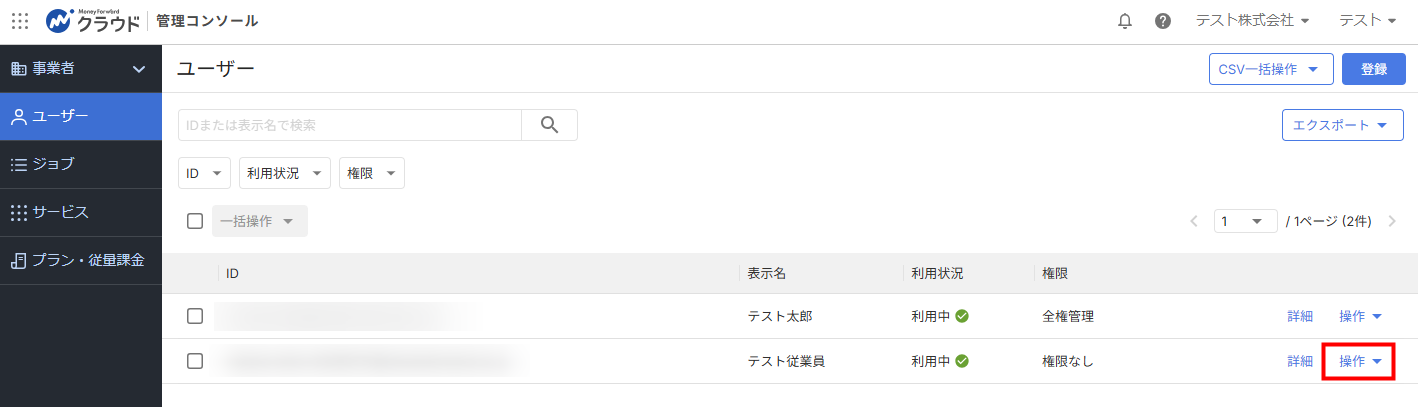Click the notification bell icon
This screenshot has width=1418, height=407.
[1125, 21]
